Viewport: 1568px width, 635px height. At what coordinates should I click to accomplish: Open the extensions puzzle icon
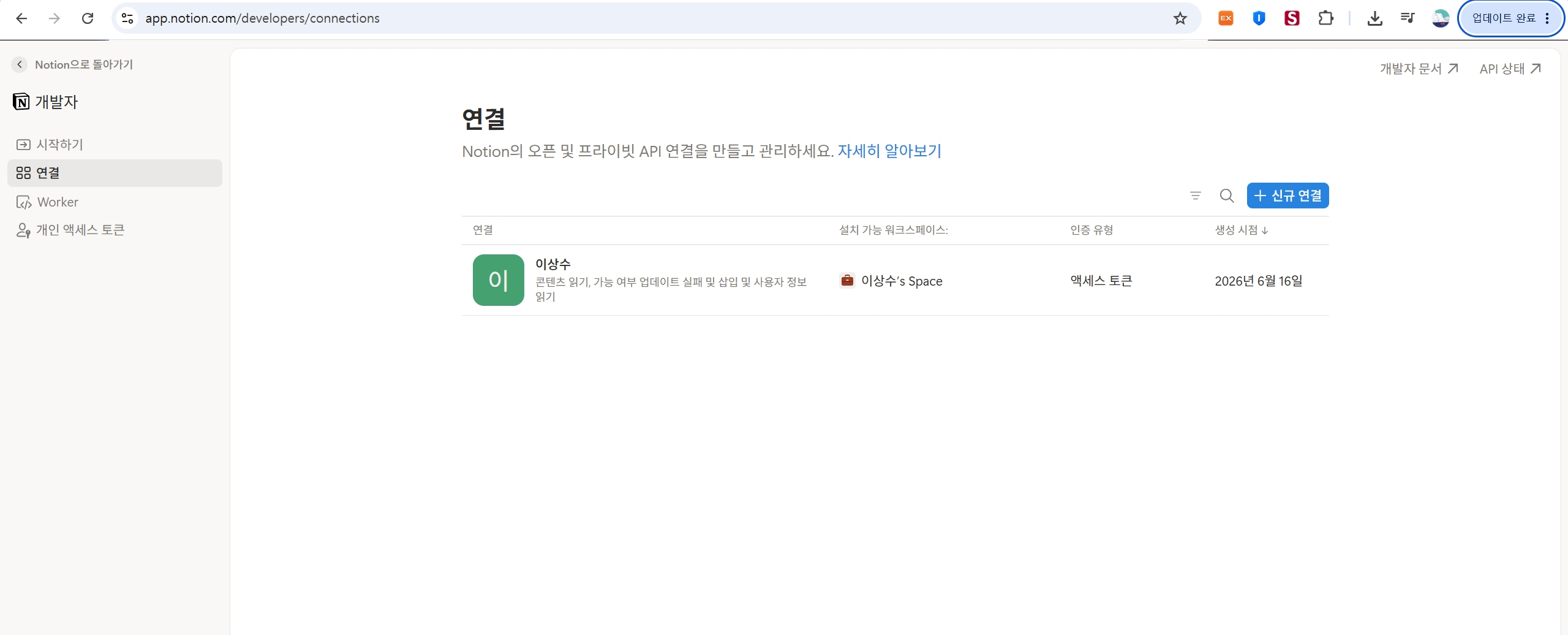(x=1325, y=18)
